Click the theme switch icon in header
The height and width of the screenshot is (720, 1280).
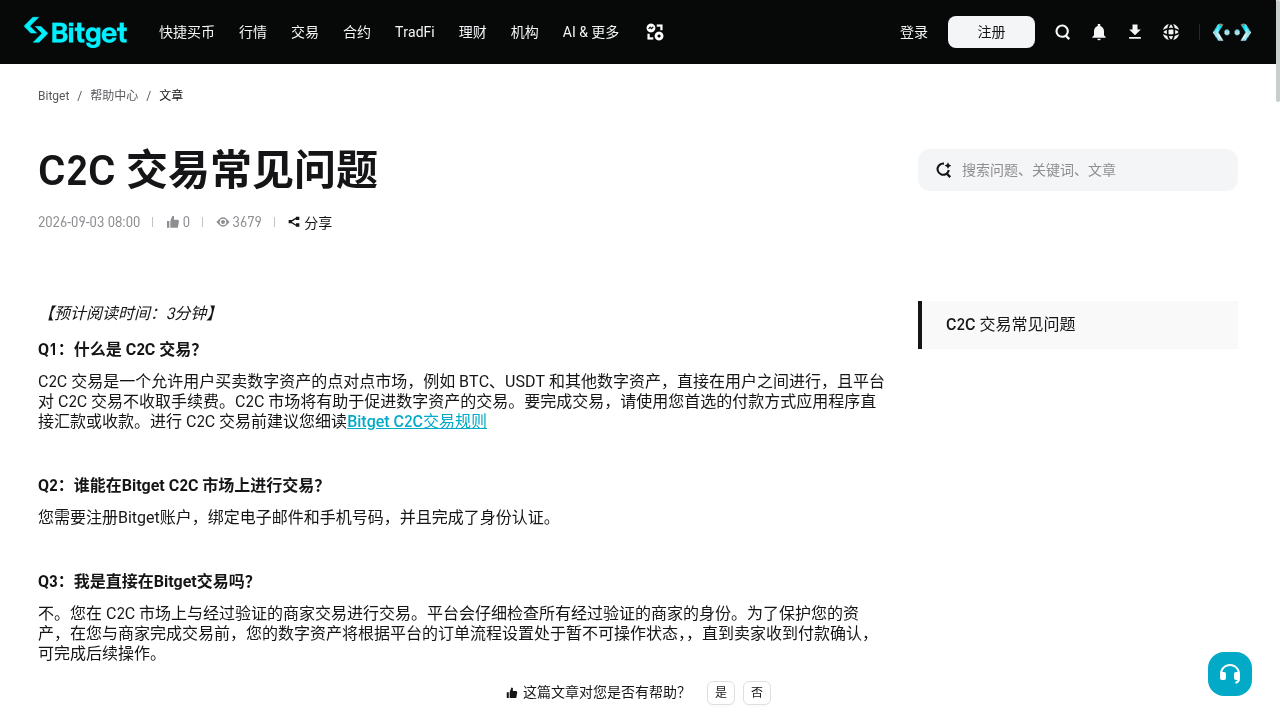coord(1231,32)
